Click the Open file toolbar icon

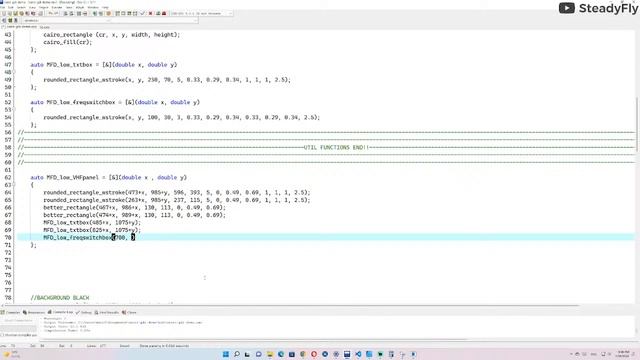coord(9,13)
